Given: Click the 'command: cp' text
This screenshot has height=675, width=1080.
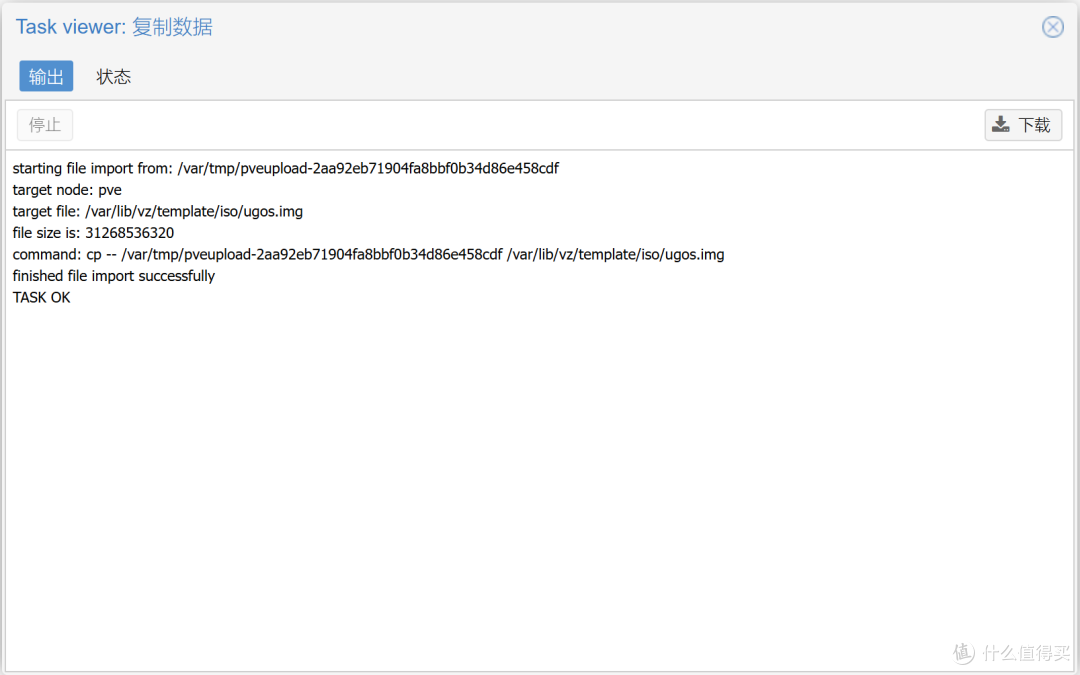Looking at the screenshot, I should [x=57, y=254].
